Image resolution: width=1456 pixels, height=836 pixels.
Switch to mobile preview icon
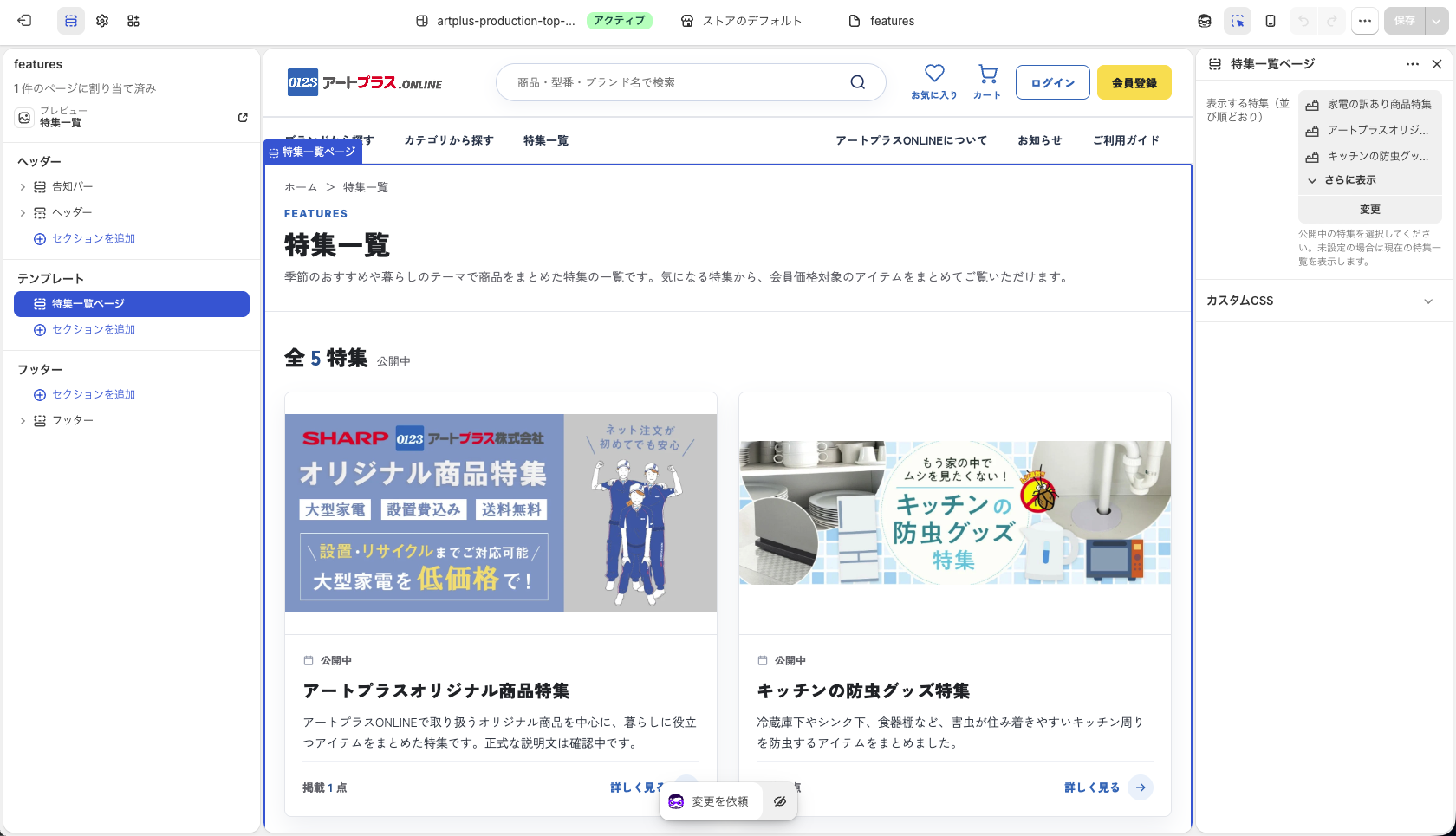point(1271,21)
